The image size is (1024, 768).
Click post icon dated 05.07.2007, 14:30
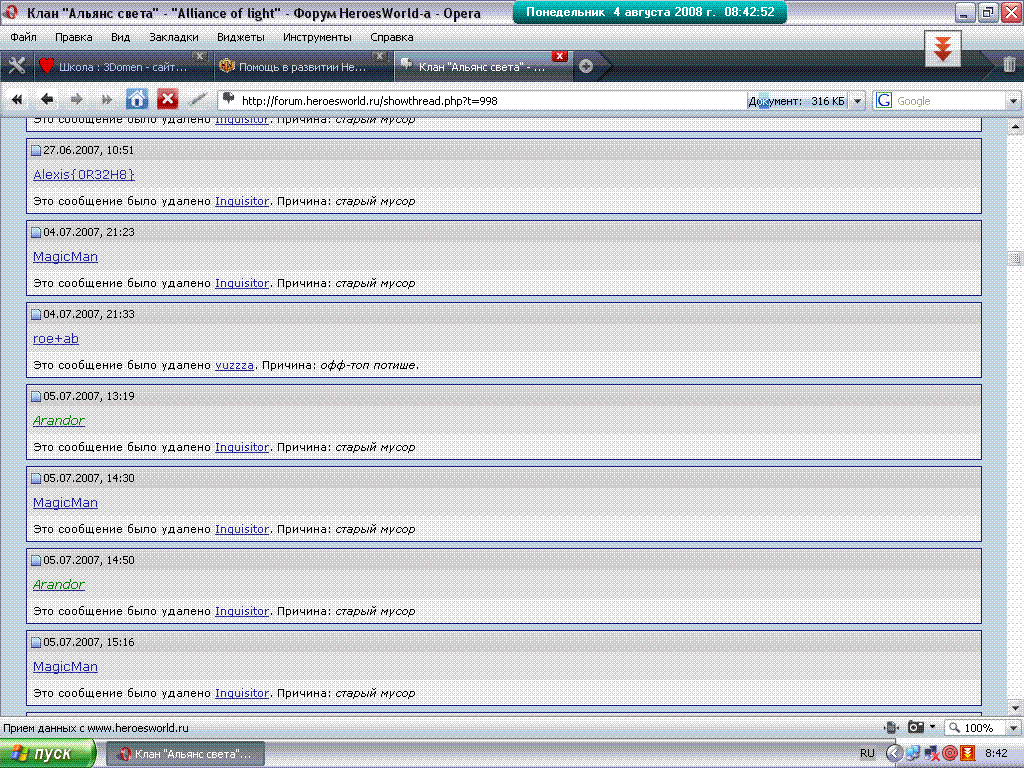(x=36, y=479)
